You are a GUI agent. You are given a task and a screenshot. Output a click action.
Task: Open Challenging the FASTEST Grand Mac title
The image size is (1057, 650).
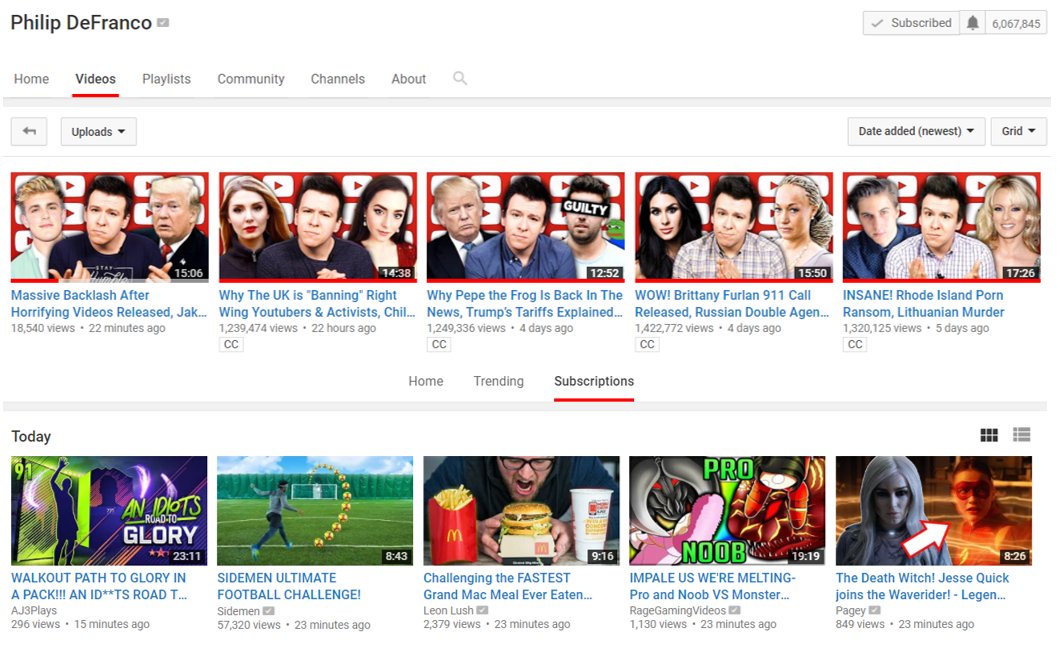click(x=508, y=586)
